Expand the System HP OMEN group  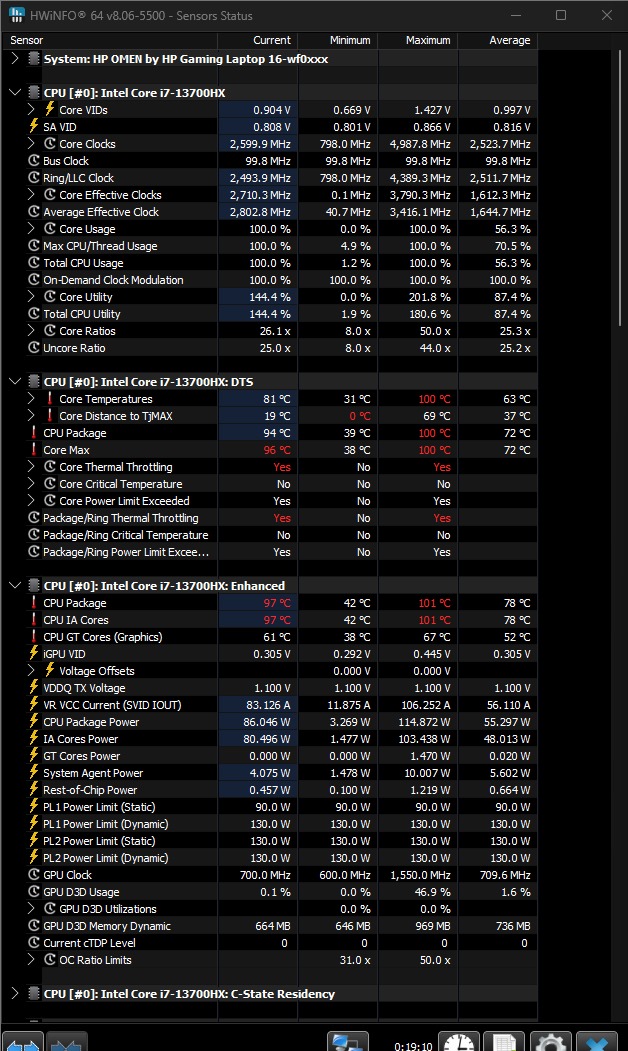pos(15,59)
